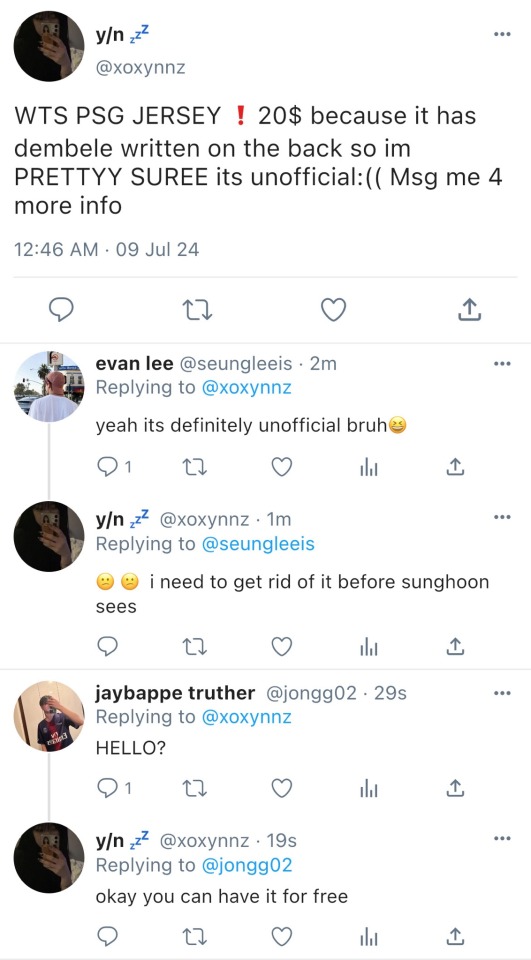Image resolution: width=531 pixels, height=960 pixels.
Task: Like jaybappe truther's 'HELLO?' reply
Action: click(282, 789)
